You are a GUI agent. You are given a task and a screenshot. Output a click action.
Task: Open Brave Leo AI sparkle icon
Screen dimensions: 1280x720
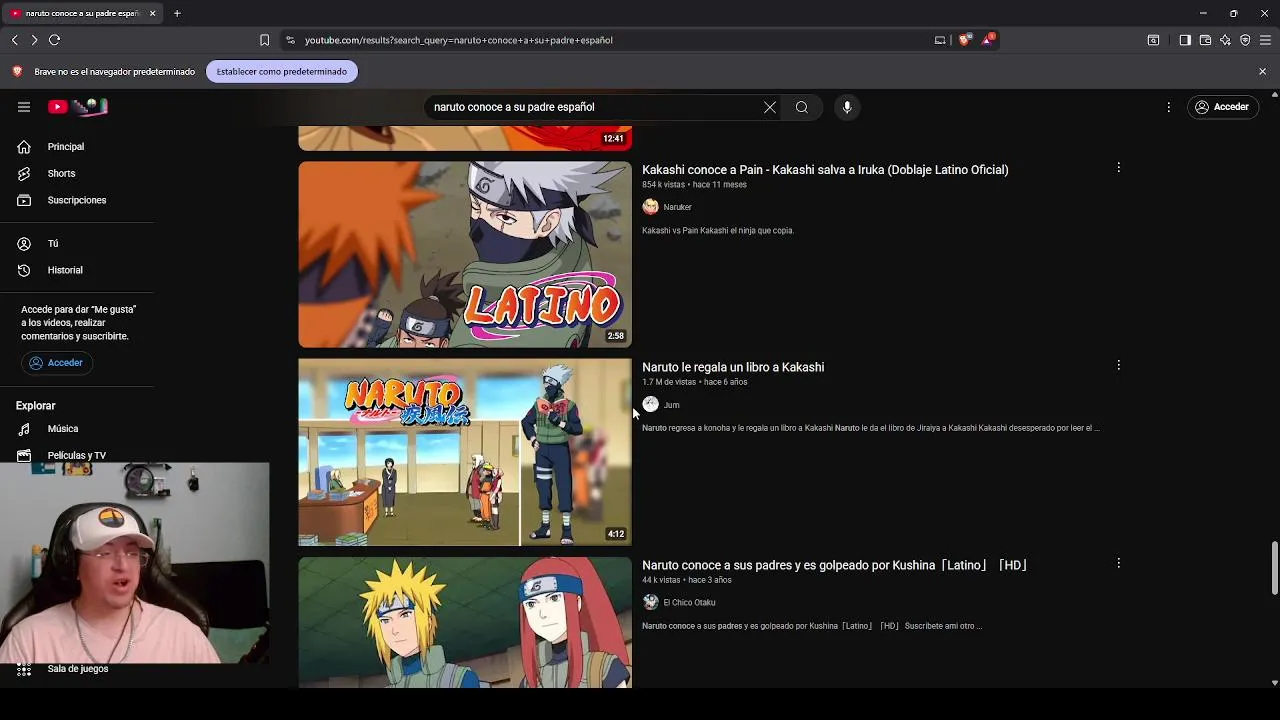click(x=1225, y=40)
